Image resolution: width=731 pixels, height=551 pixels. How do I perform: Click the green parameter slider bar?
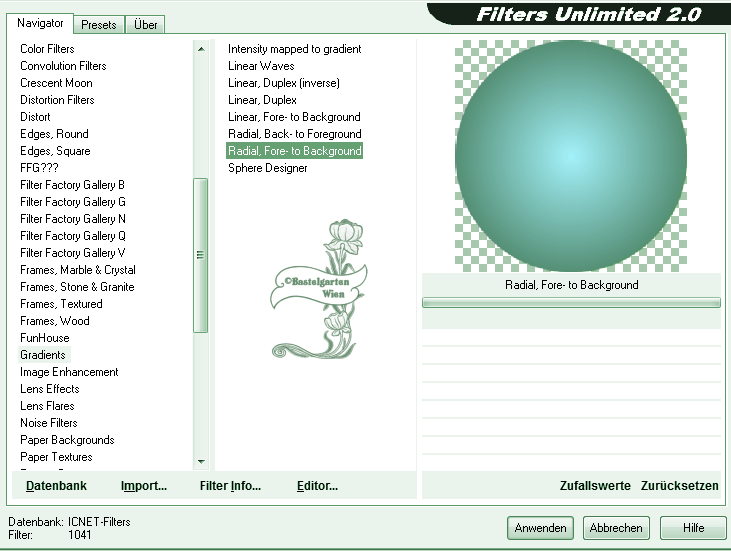click(571, 303)
